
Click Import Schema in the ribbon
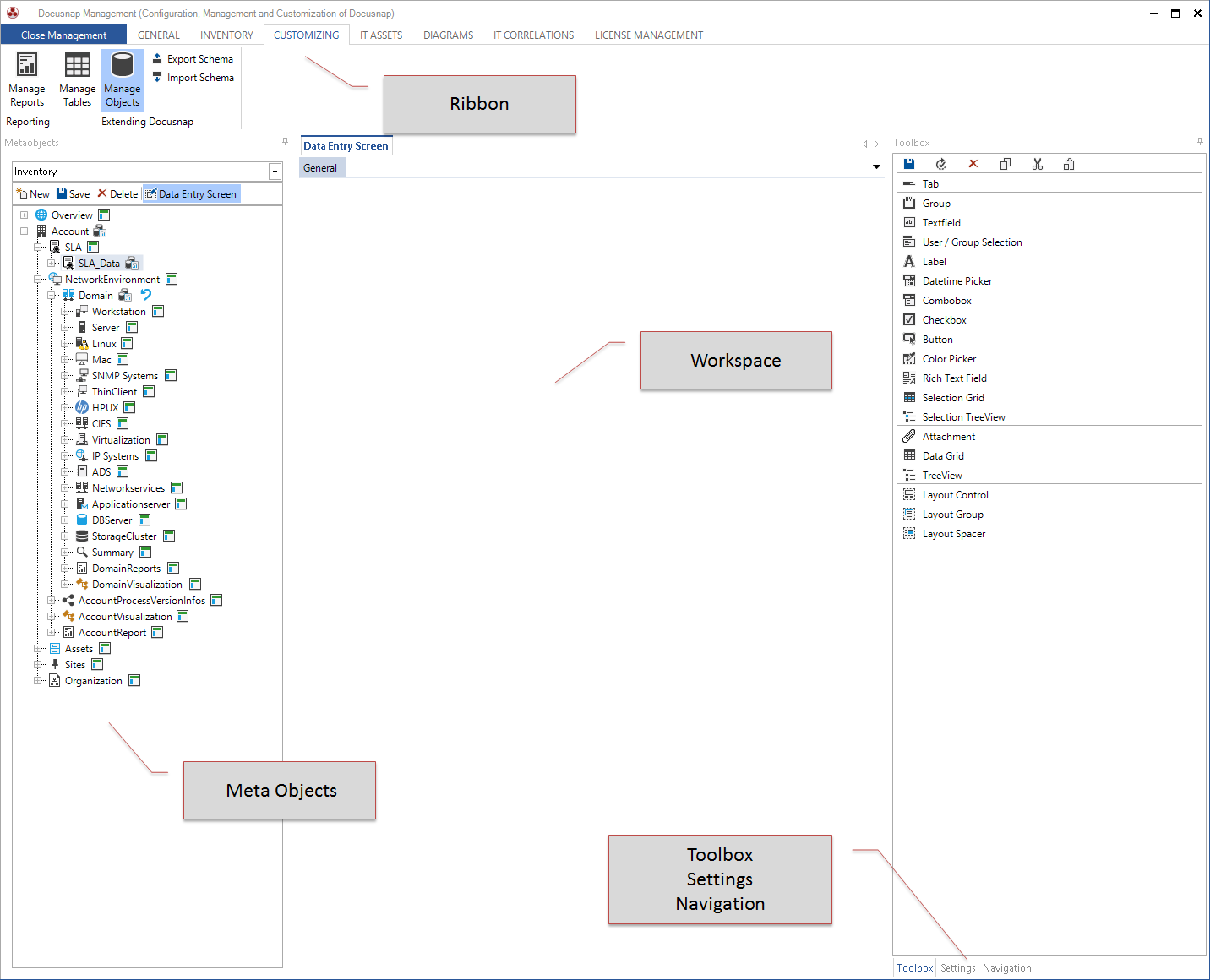pyautogui.click(x=193, y=78)
